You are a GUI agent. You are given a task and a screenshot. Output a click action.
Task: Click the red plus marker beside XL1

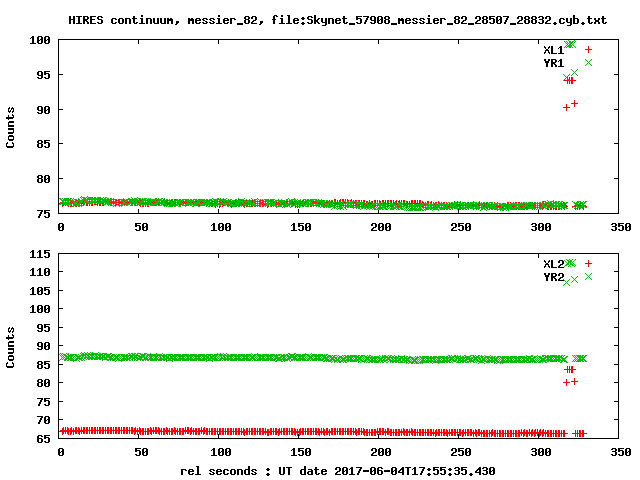[588, 50]
